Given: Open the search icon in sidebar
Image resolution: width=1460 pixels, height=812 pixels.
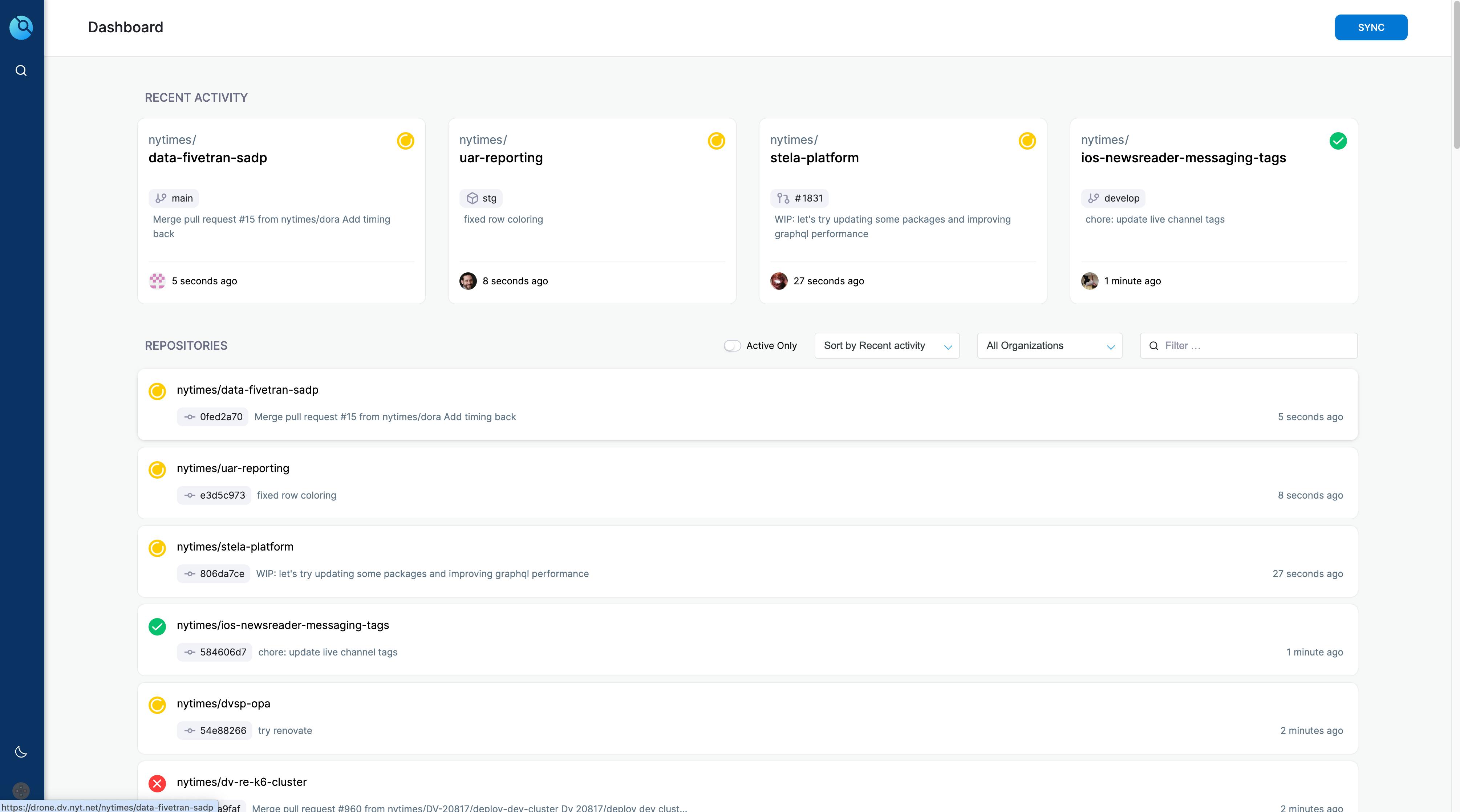Looking at the screenshot, I should pos(21,70).
